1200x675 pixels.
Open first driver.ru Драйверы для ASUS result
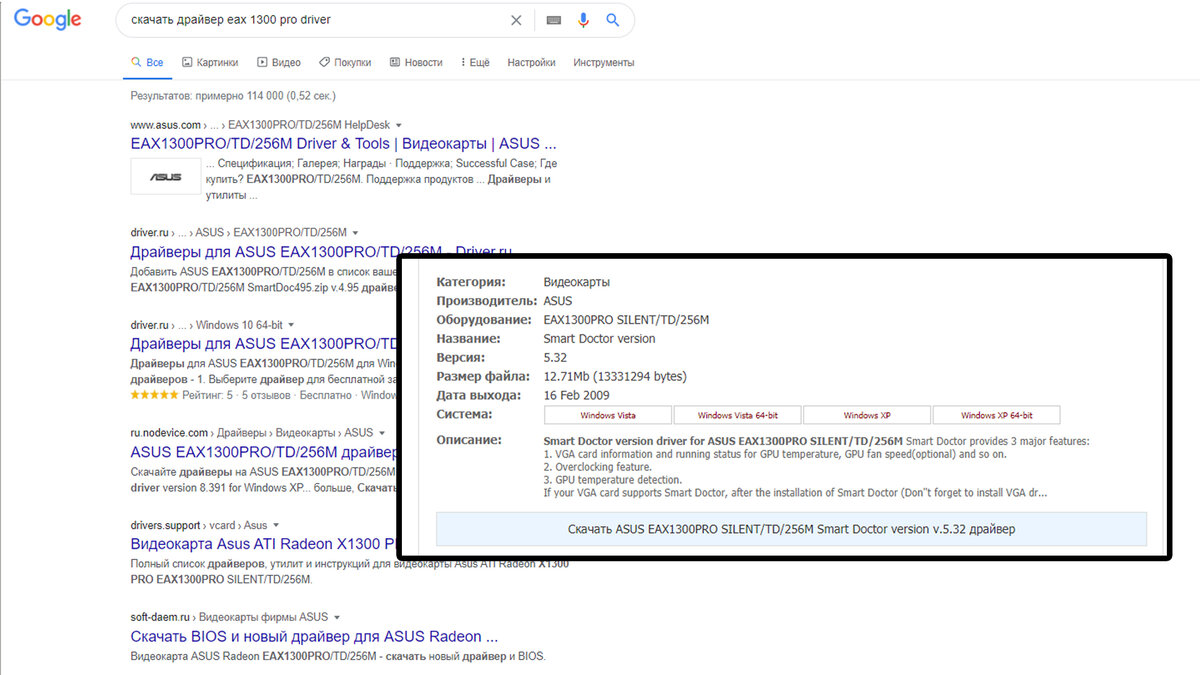(321, 252)
